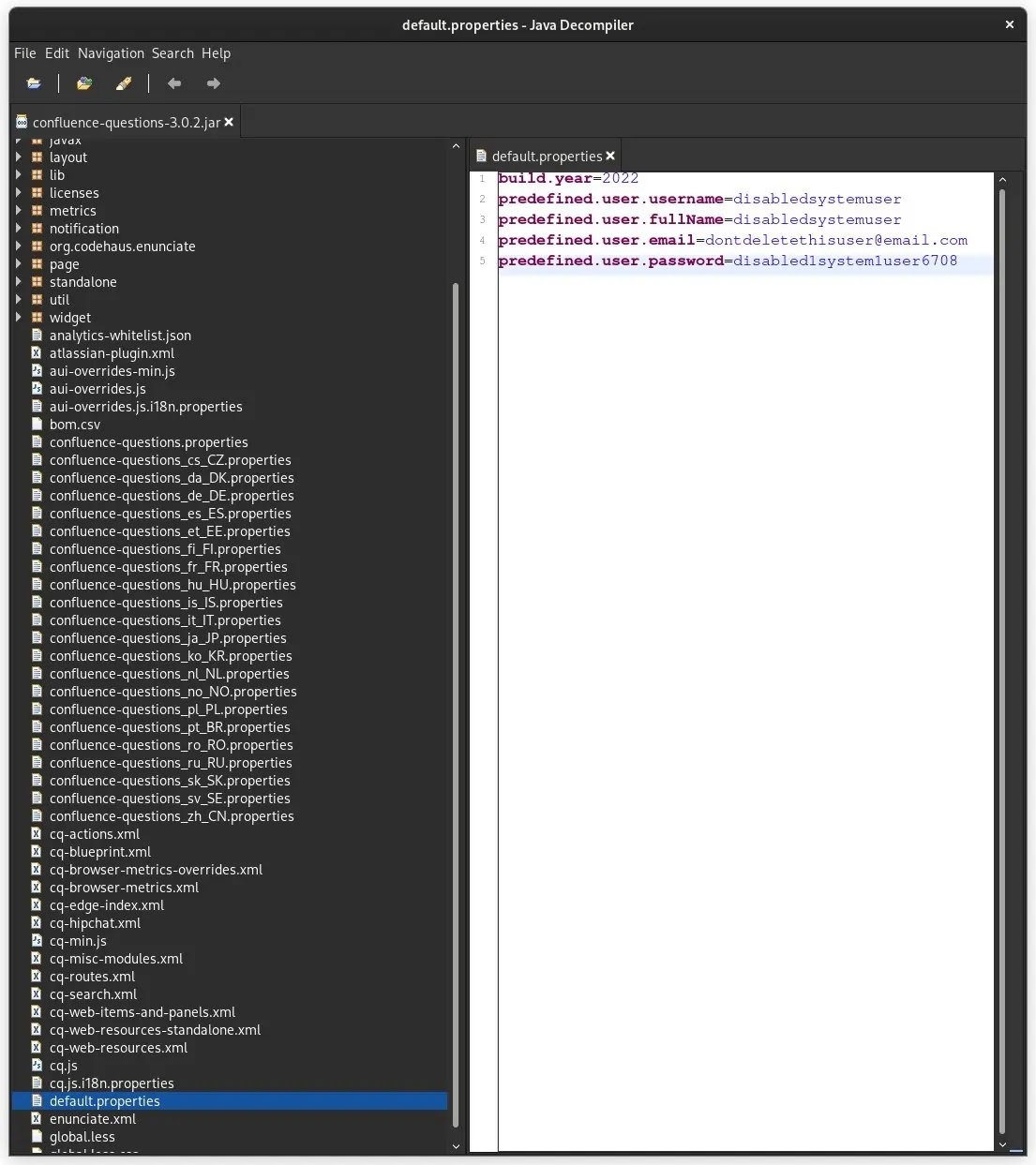Screen dimensions: 1036x1165
Task: Click the file icon on default.properties editor tab
Action: coord(481,156)
